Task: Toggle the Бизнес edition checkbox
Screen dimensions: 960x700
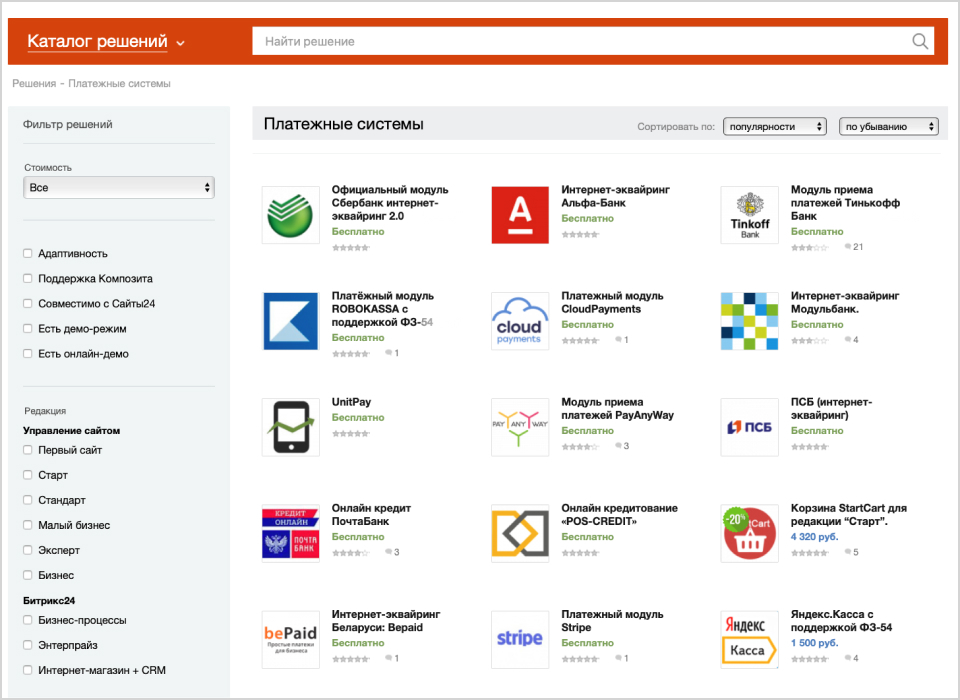Action: (28, 575)
